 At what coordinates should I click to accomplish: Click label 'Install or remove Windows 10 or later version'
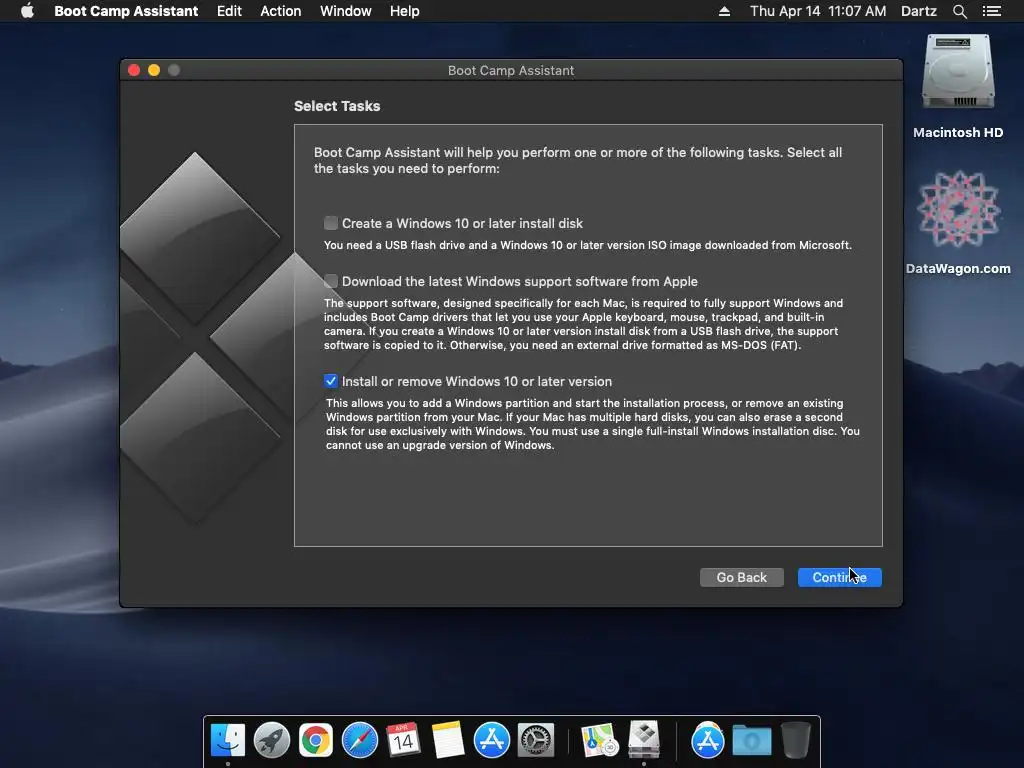point(477,381)
